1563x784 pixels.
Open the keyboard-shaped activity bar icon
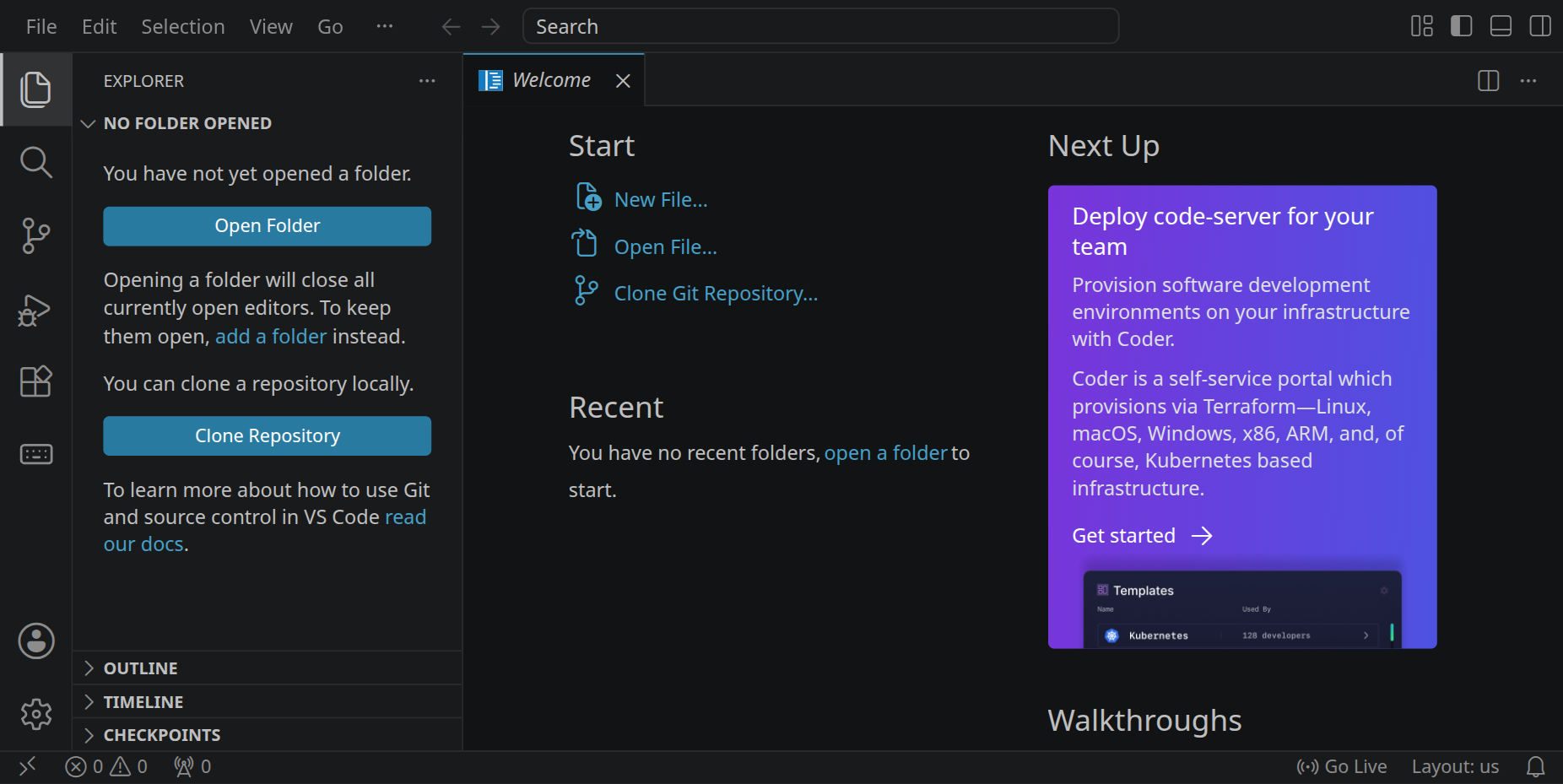(35, 454)
